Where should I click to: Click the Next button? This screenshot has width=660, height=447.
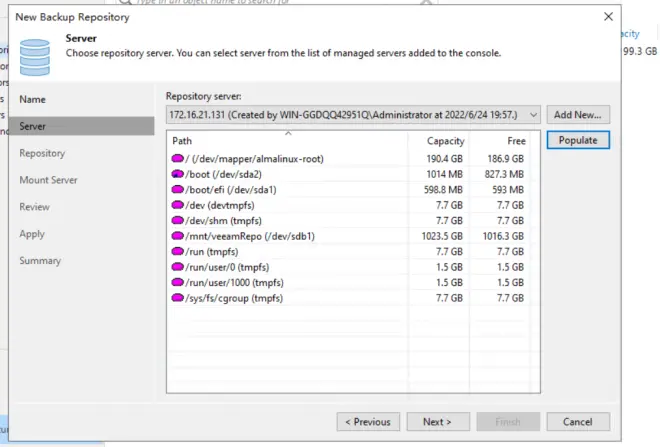(438, 421)
